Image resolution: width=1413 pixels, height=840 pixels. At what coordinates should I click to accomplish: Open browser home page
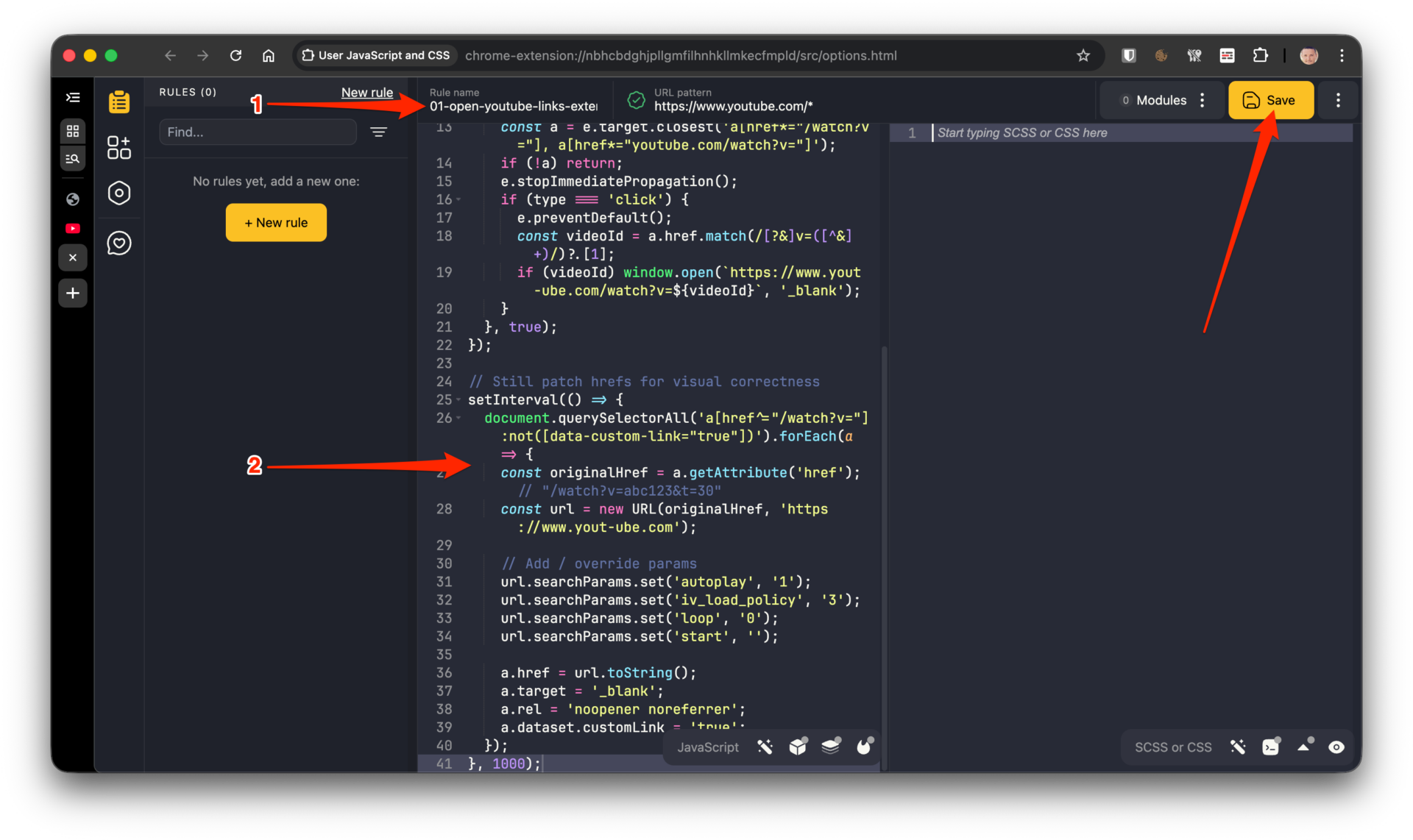(269, 55)
